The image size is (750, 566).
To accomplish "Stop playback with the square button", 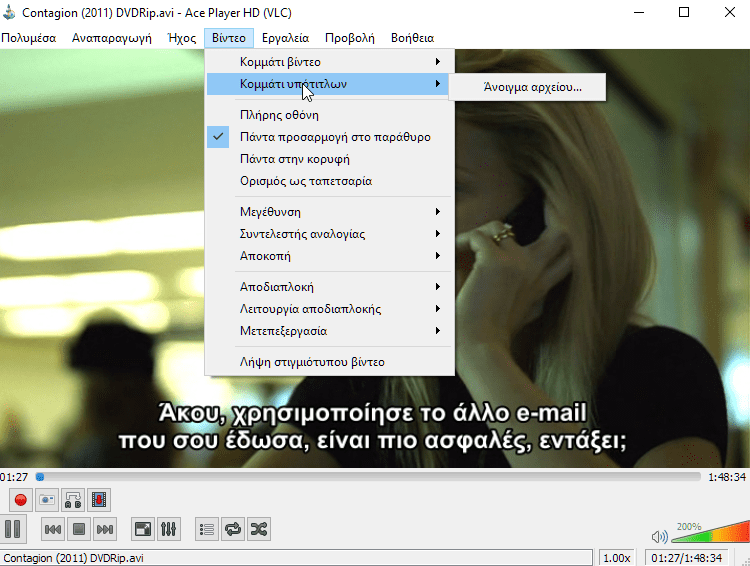I will tap(80, 528).
